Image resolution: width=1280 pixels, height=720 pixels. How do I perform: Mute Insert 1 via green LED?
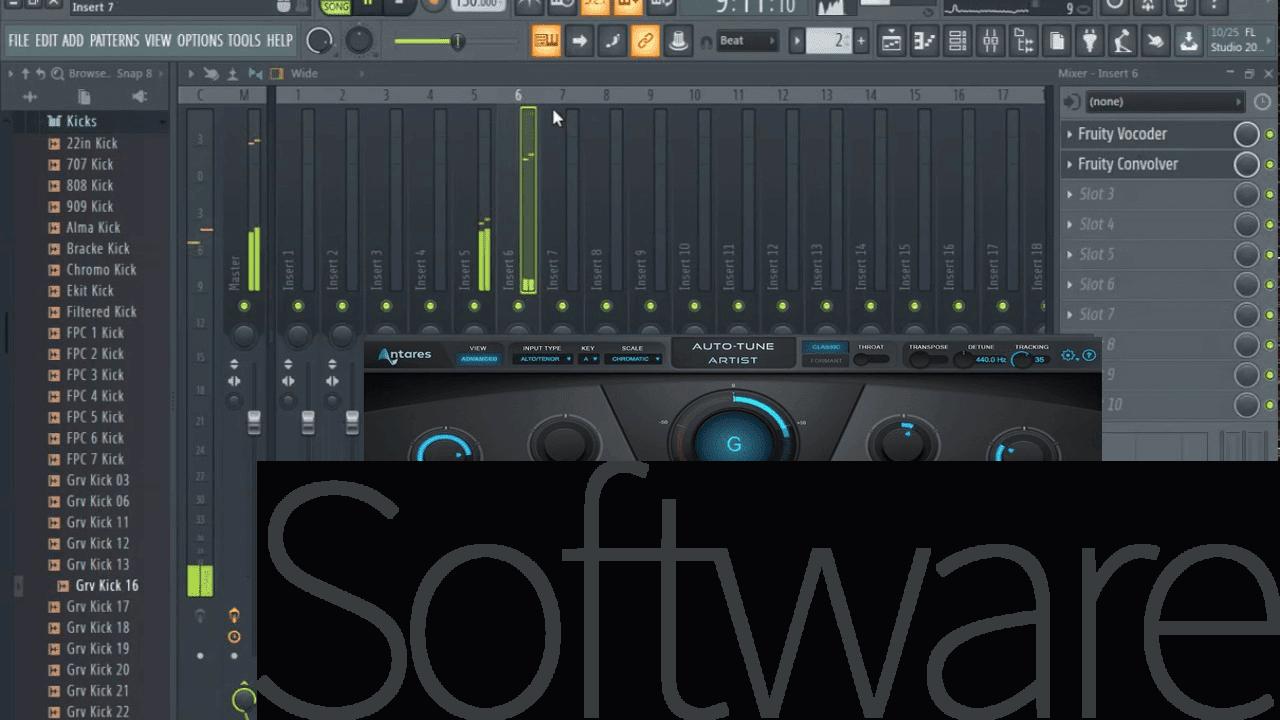click(298, 306)
